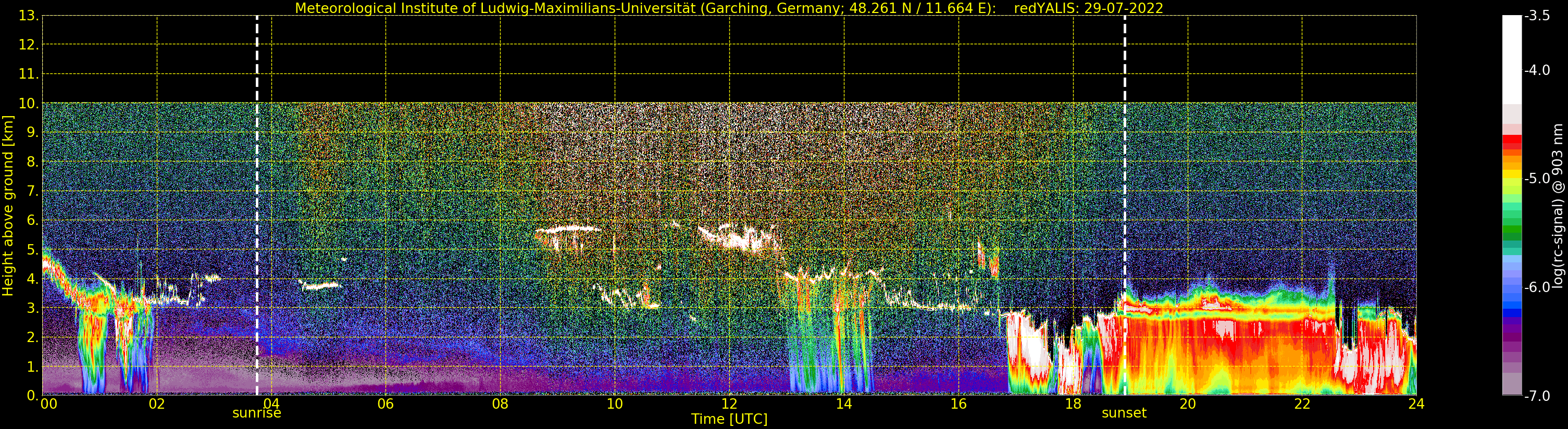The height and width of the screenshot is (429, 1568).
Task: Click the y-axis tick label '8.'
Action: [32, 162]
